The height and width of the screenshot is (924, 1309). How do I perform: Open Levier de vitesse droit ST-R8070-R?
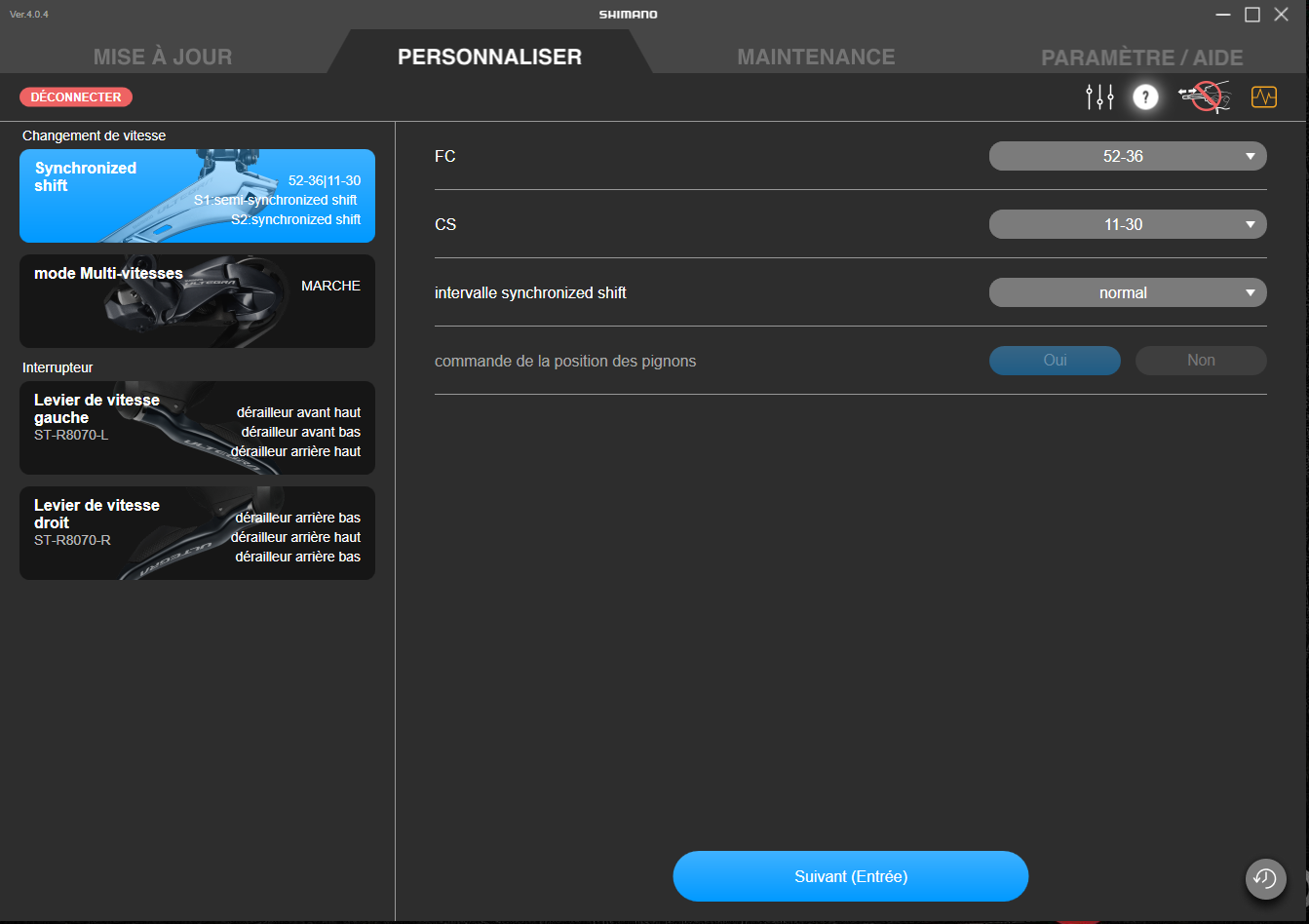point(197,533)
